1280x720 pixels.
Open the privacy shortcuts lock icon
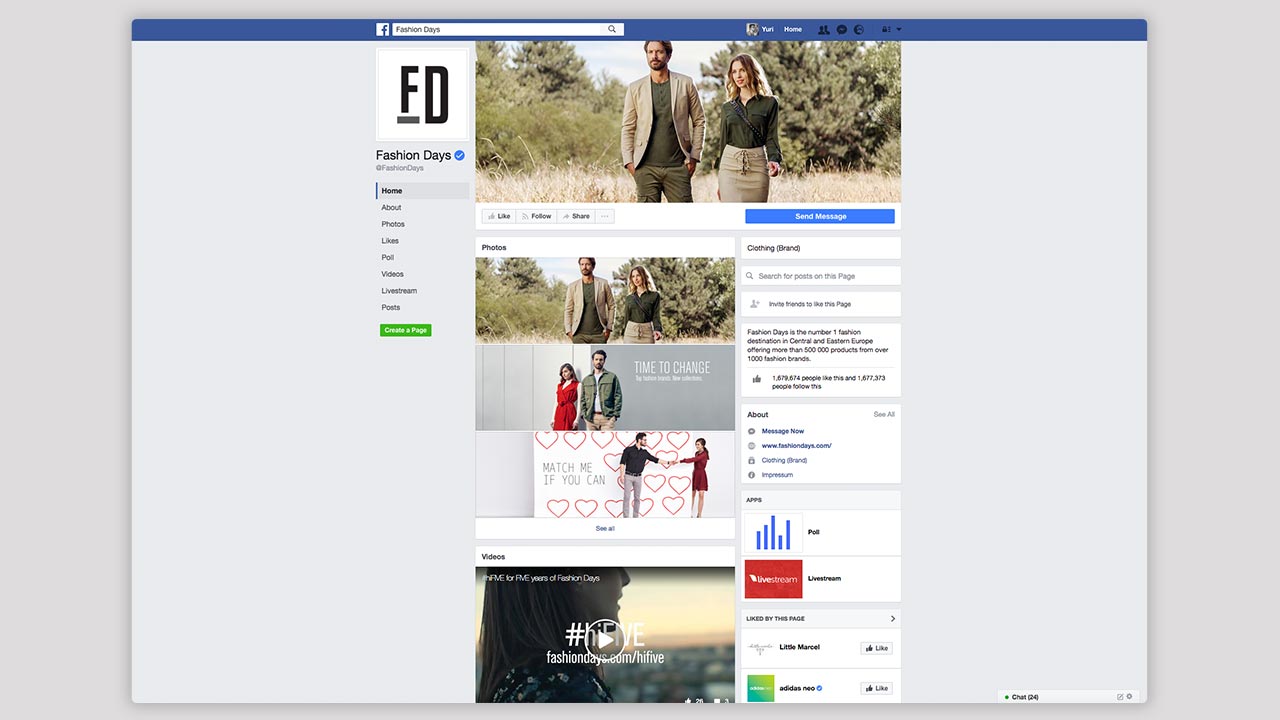point(886,30)
